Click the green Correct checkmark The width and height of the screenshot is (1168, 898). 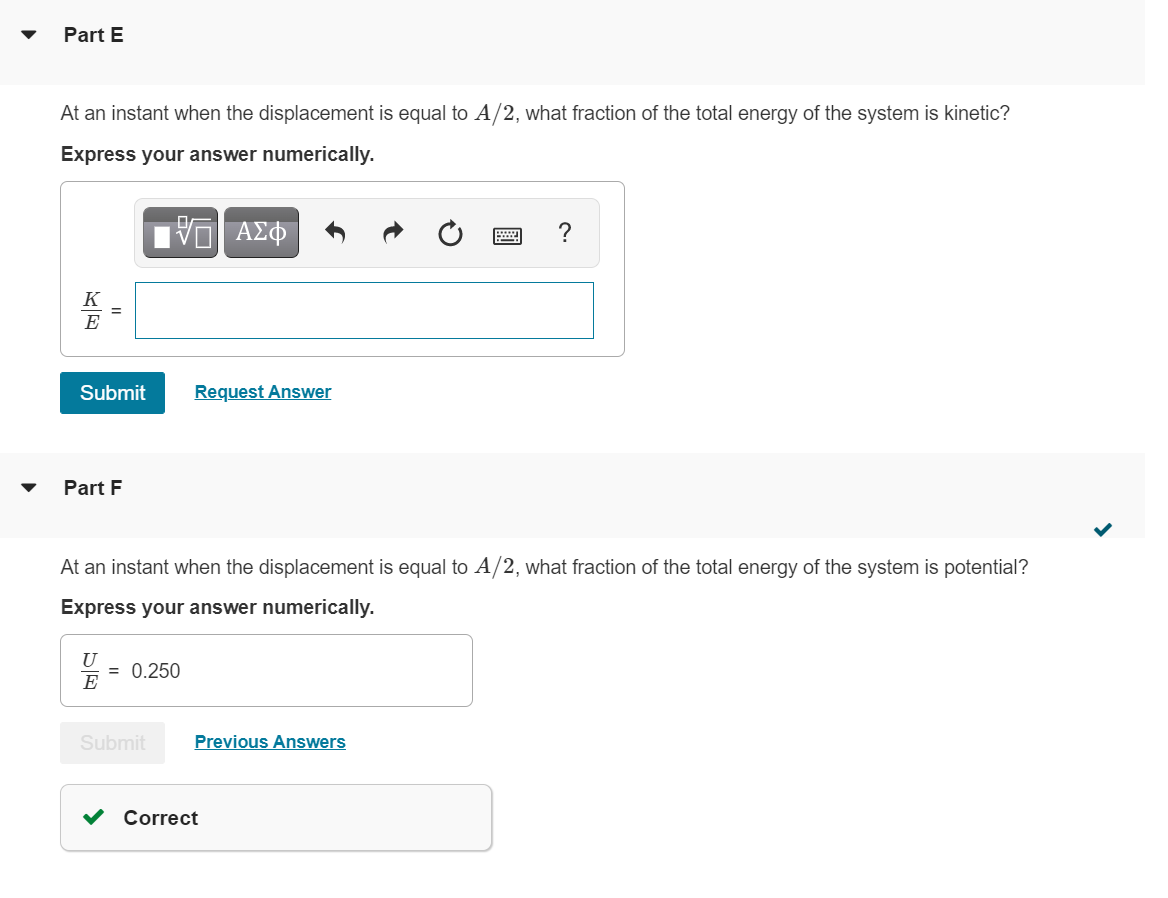tap(92, 817)
